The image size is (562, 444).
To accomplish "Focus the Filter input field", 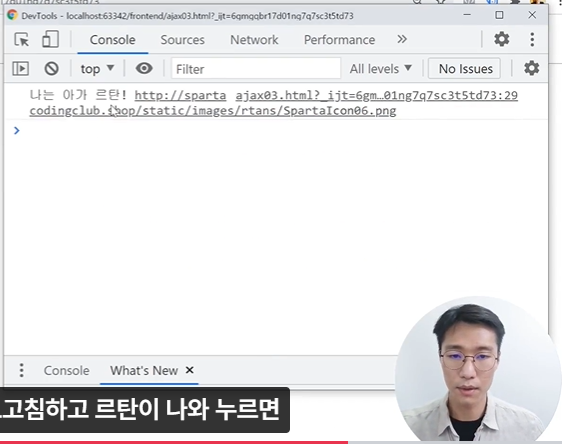I will (256, 68).
